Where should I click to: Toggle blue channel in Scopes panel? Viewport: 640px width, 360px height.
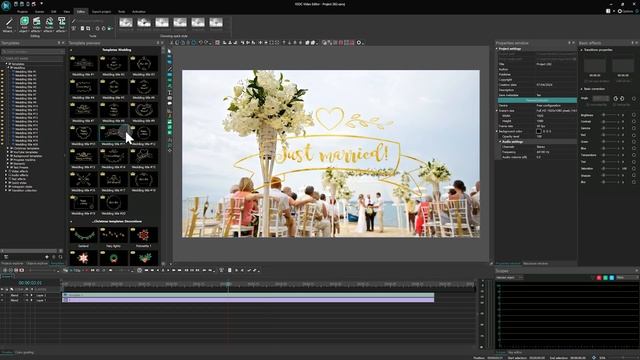[x=612, y=278]
